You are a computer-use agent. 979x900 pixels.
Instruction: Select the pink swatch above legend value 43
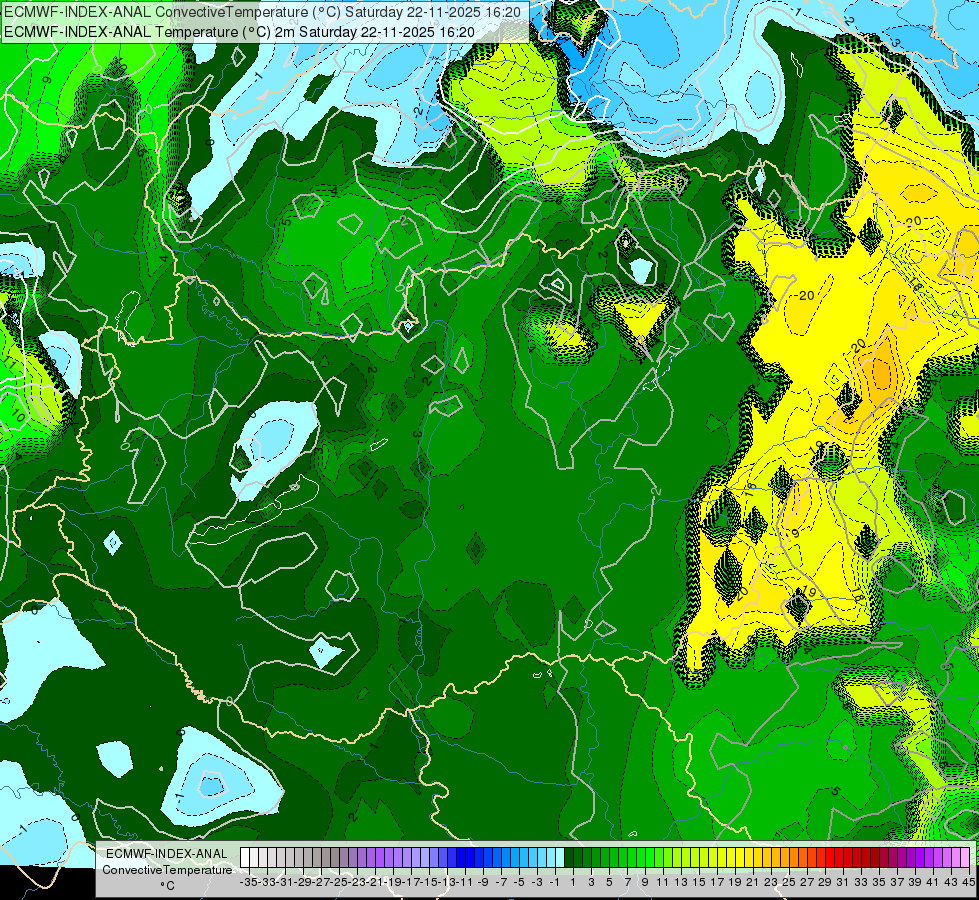click(947, 857)
